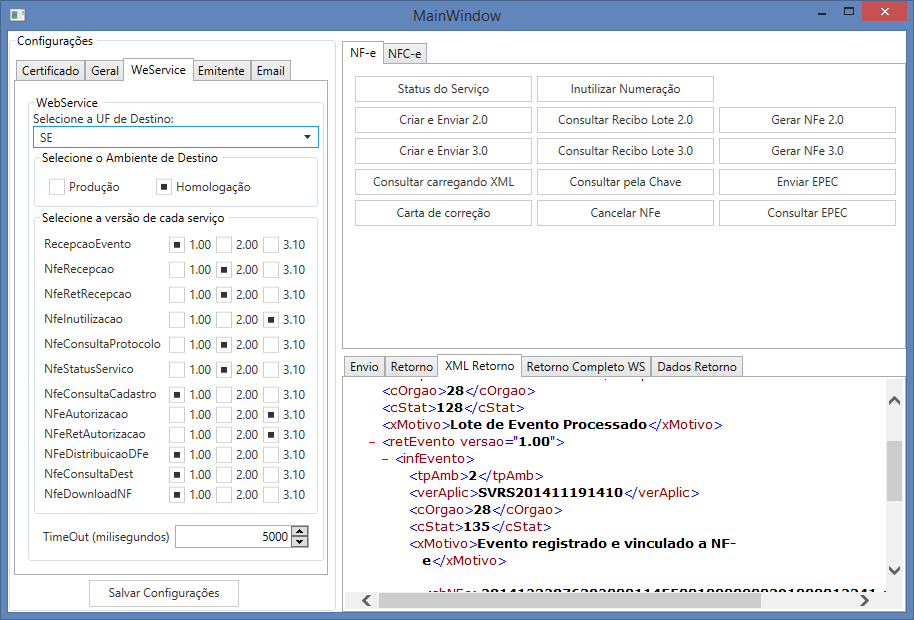Open the UF de Destino dropdown arrow
The height and width of the screenshot is (620, 914).
(307, 137)
